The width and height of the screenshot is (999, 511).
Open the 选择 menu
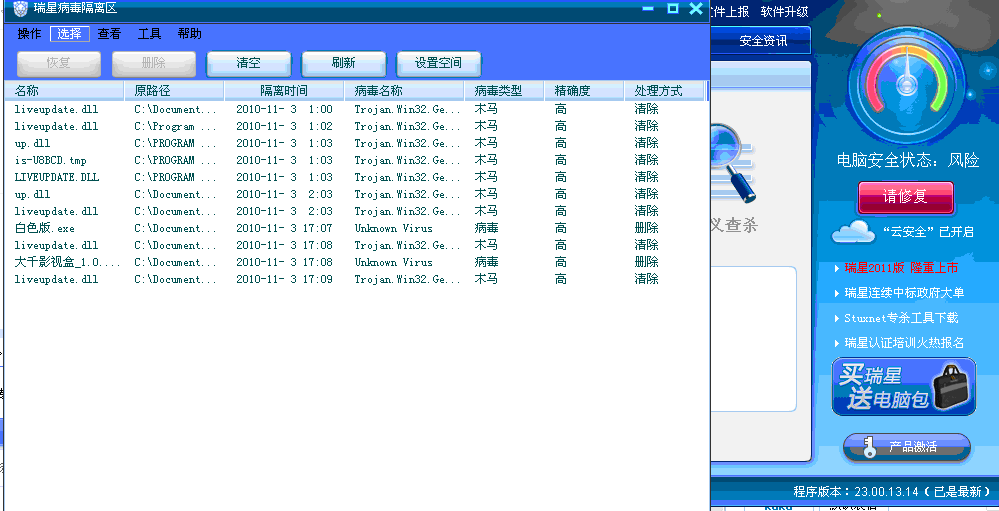(x=69, y=34)
